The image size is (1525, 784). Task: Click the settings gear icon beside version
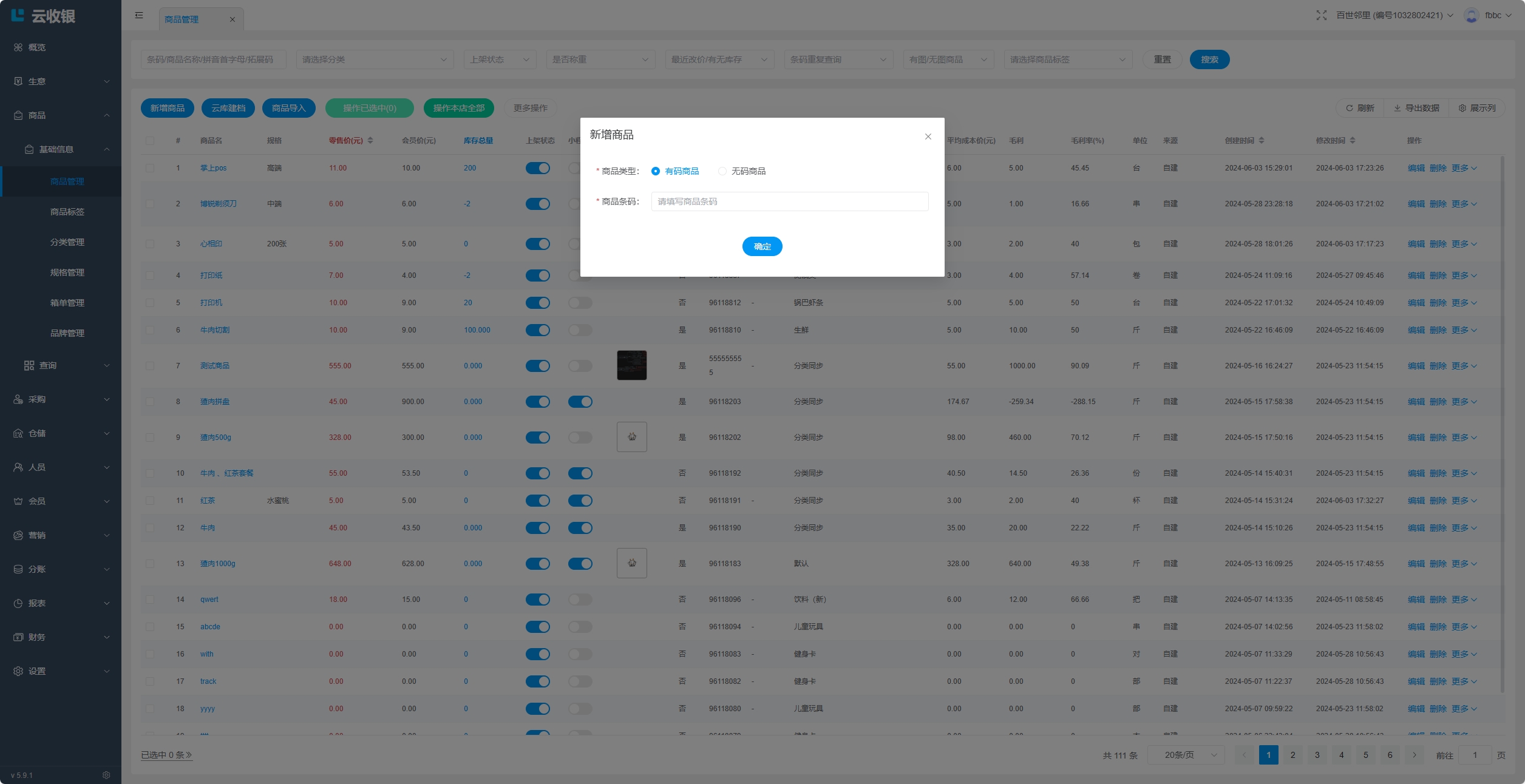pos(106,775)
